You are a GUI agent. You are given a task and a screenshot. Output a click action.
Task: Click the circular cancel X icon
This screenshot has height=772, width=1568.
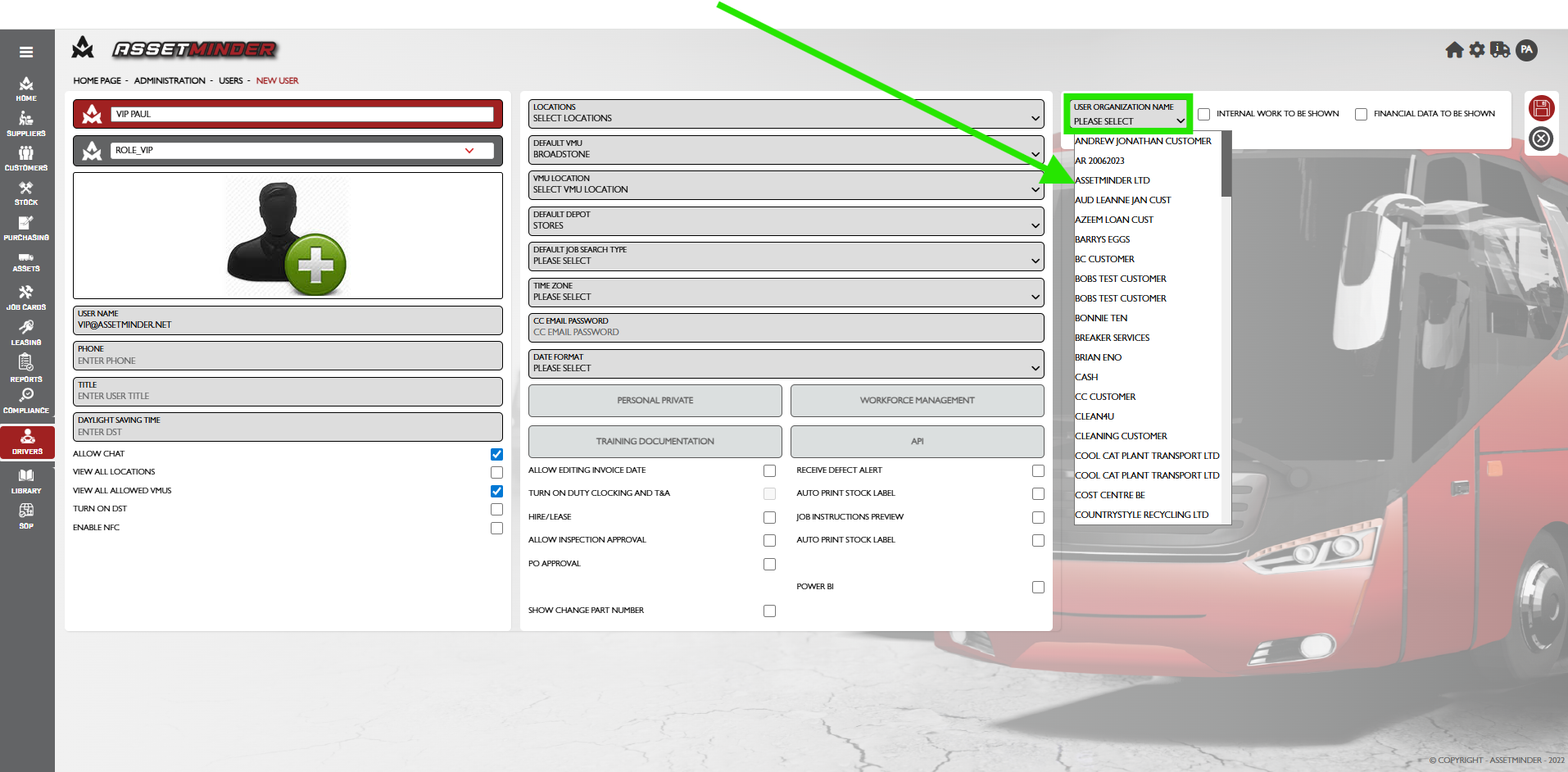tap(1541, 139)
